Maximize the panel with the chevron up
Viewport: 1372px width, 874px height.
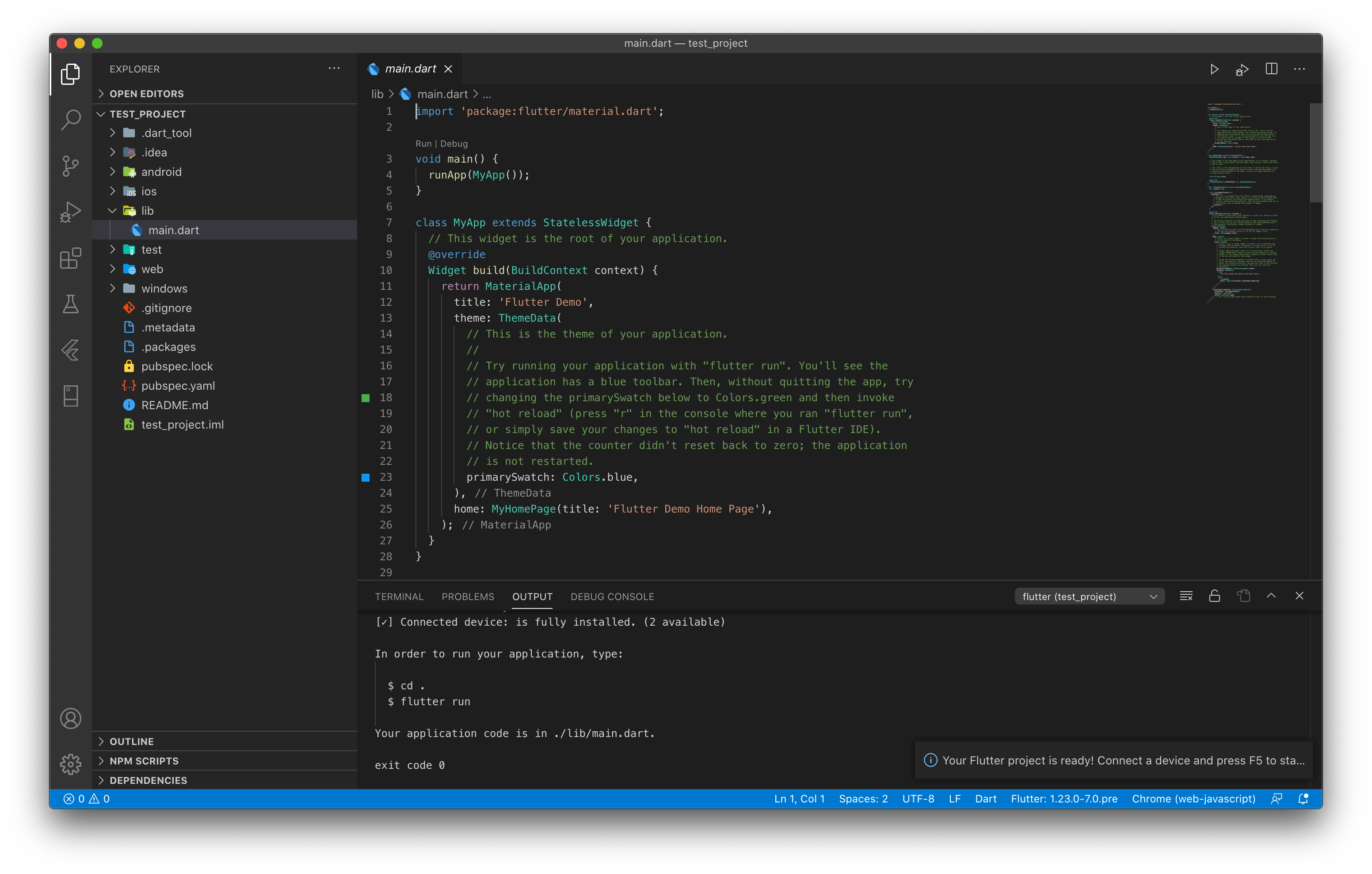click(x=1271, y=596)
